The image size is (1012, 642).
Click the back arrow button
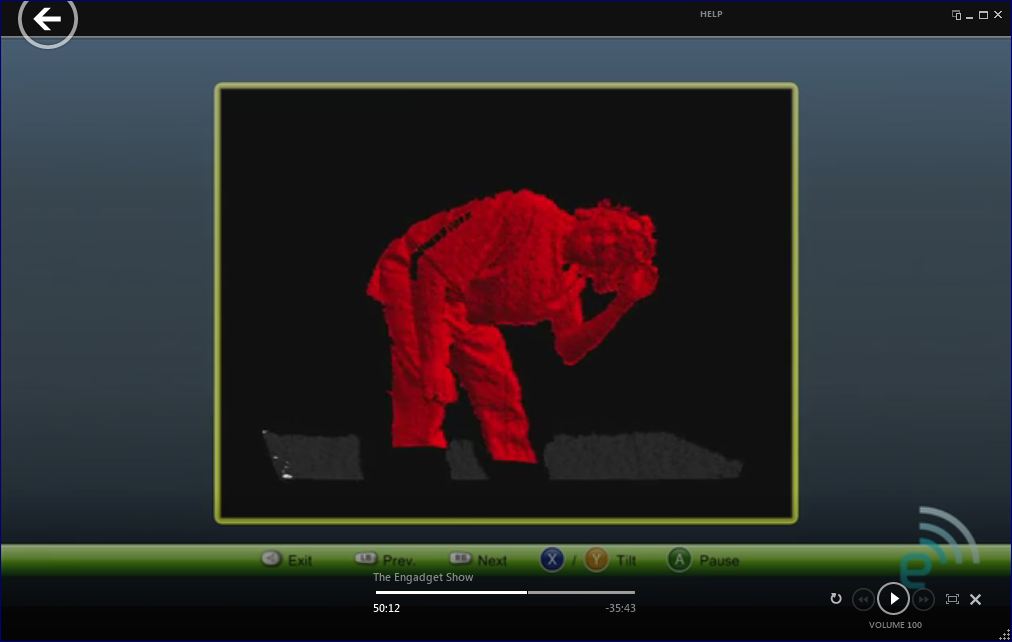click(x=47, y=19)
